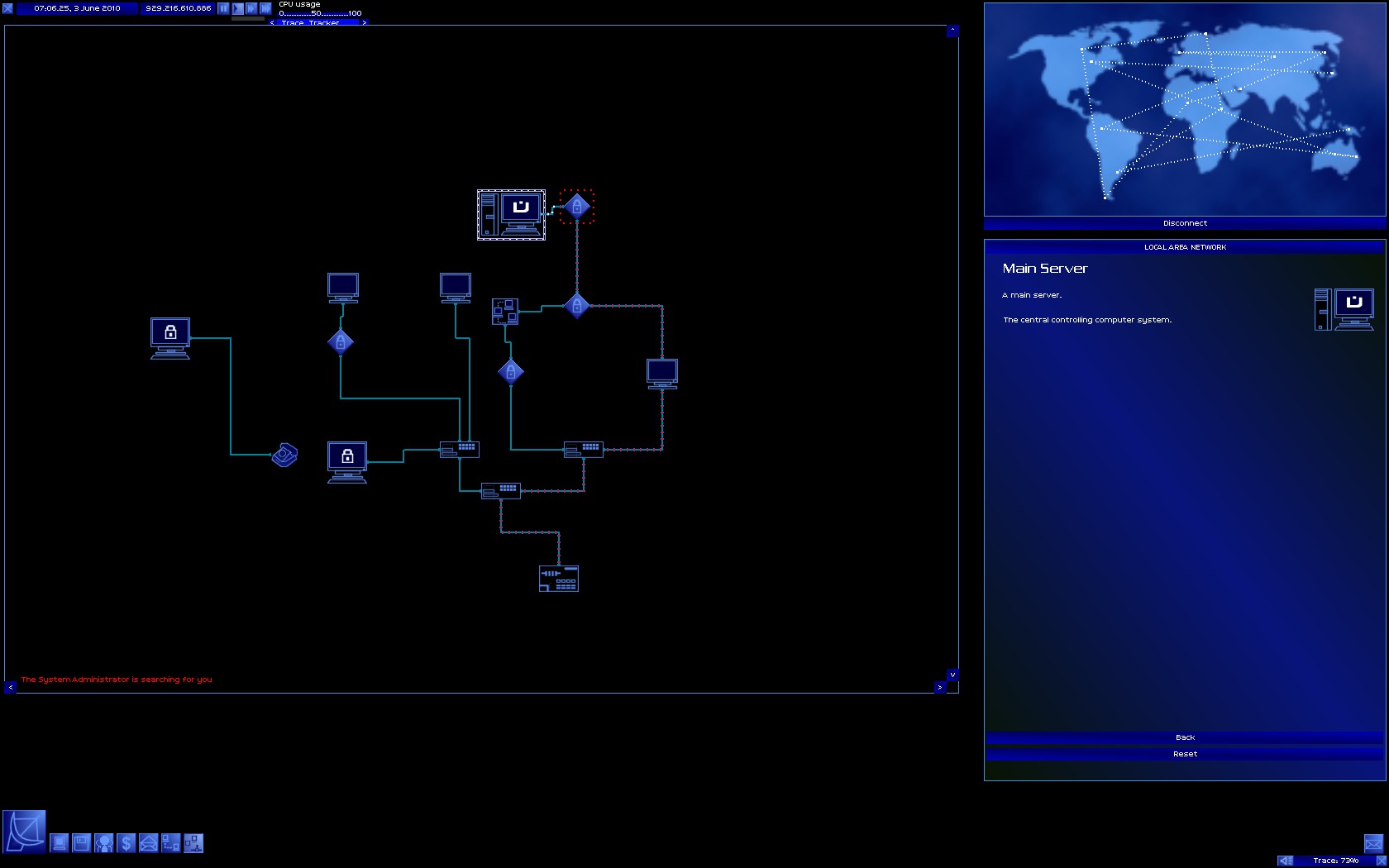Screen dimensions: 1389x868
Task: Click the Main Server icon in info panel
Action: point(1344,309)
